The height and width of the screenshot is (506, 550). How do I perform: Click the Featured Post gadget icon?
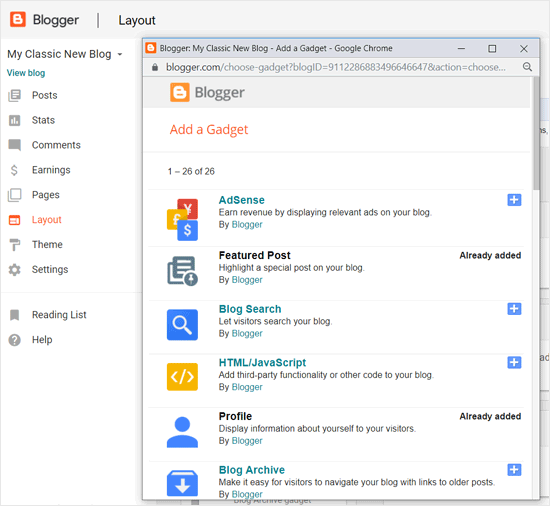point(182,271)
